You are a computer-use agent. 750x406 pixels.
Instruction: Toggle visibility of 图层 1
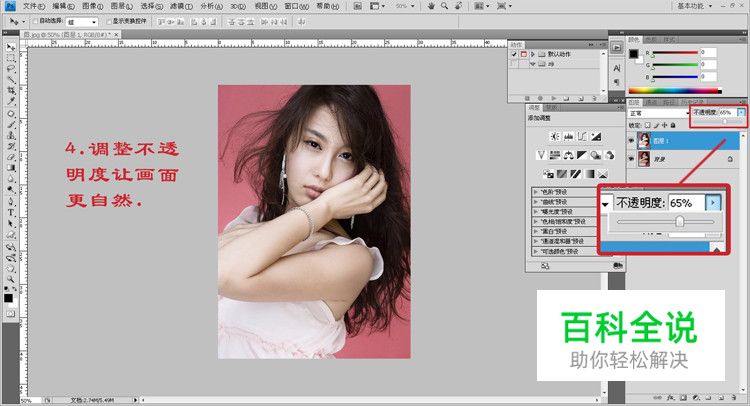pos(631,141)
